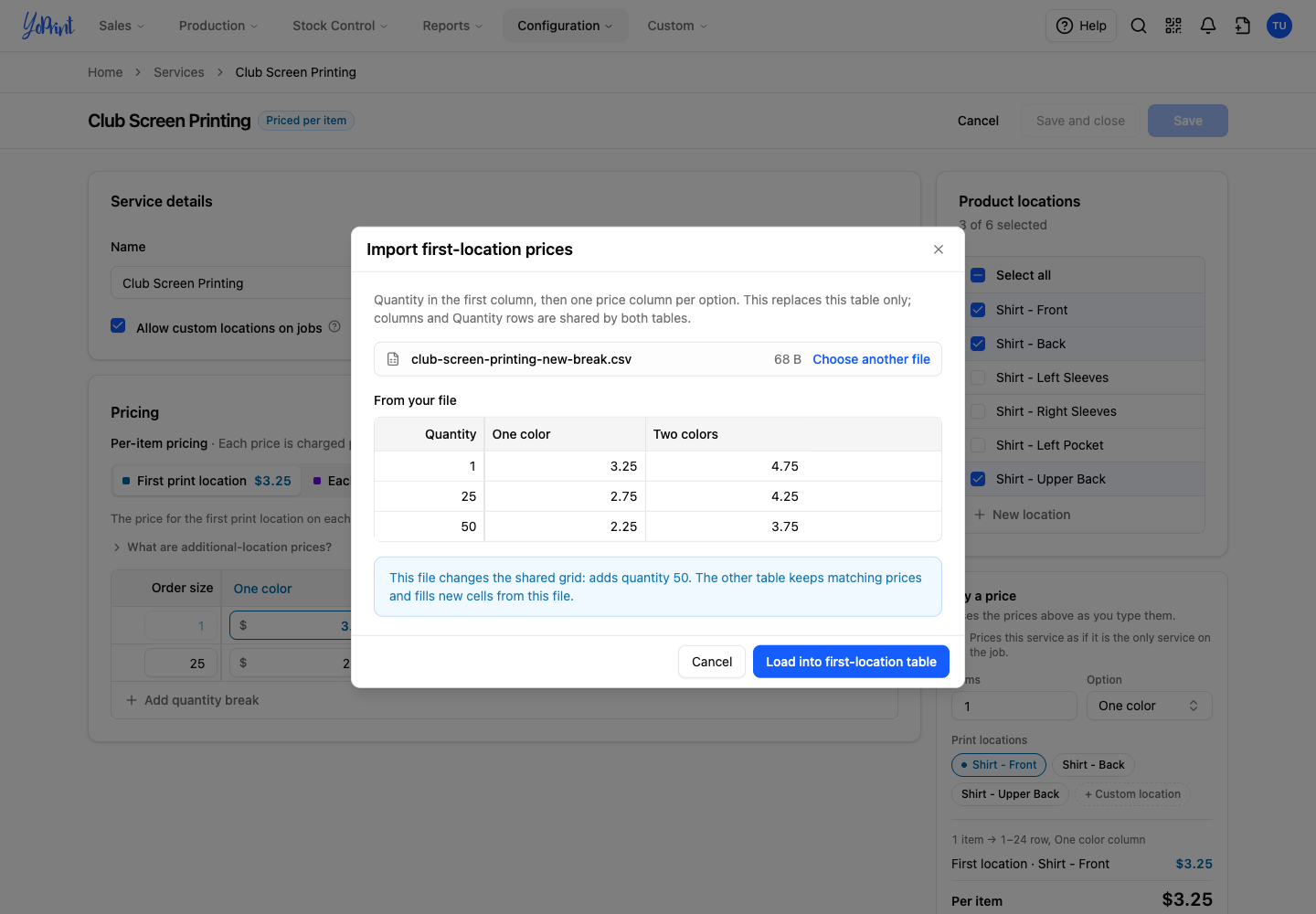Open the Production menu
The image size is (1316, 914).
[218, 26]
